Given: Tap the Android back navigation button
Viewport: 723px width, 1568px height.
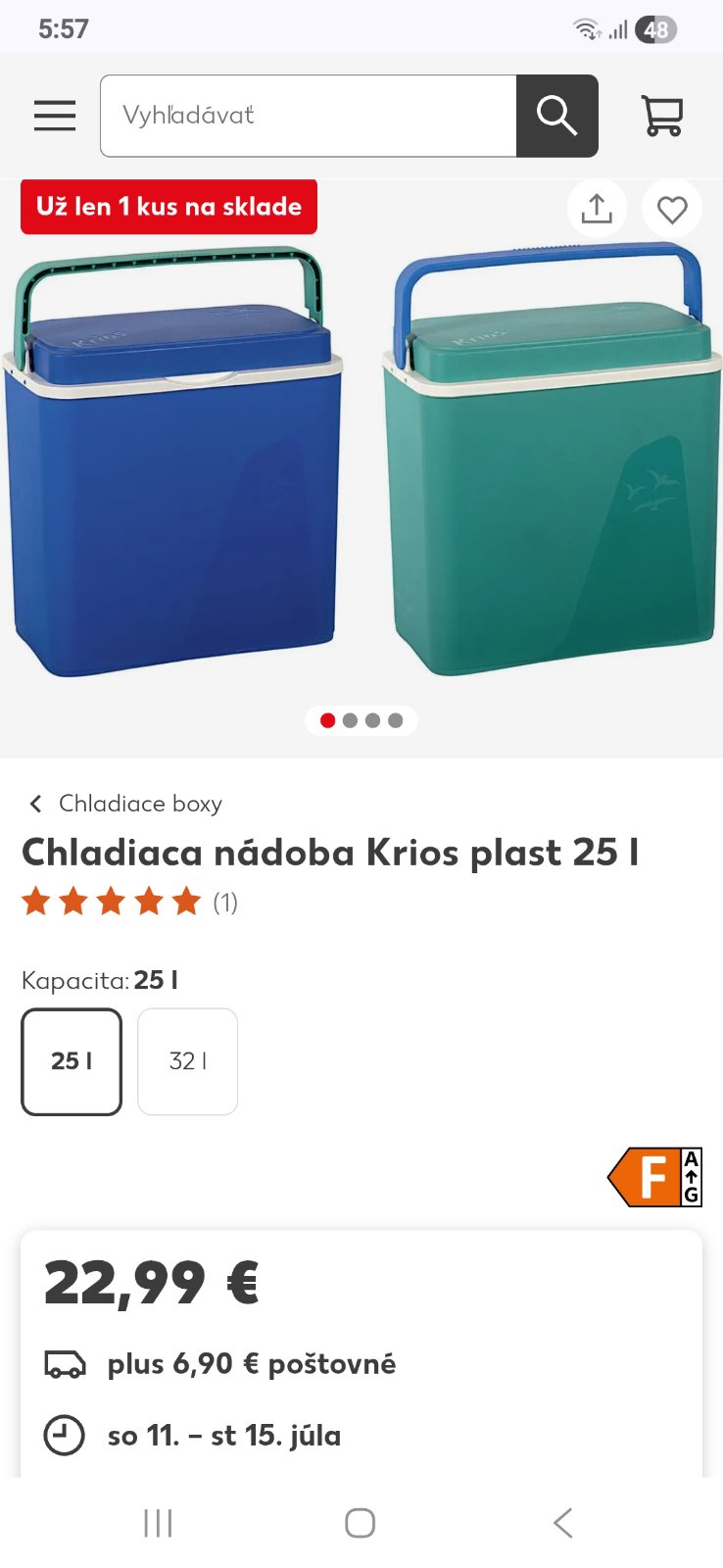Looking at the screenshot, I should [x=562, y=1523].
